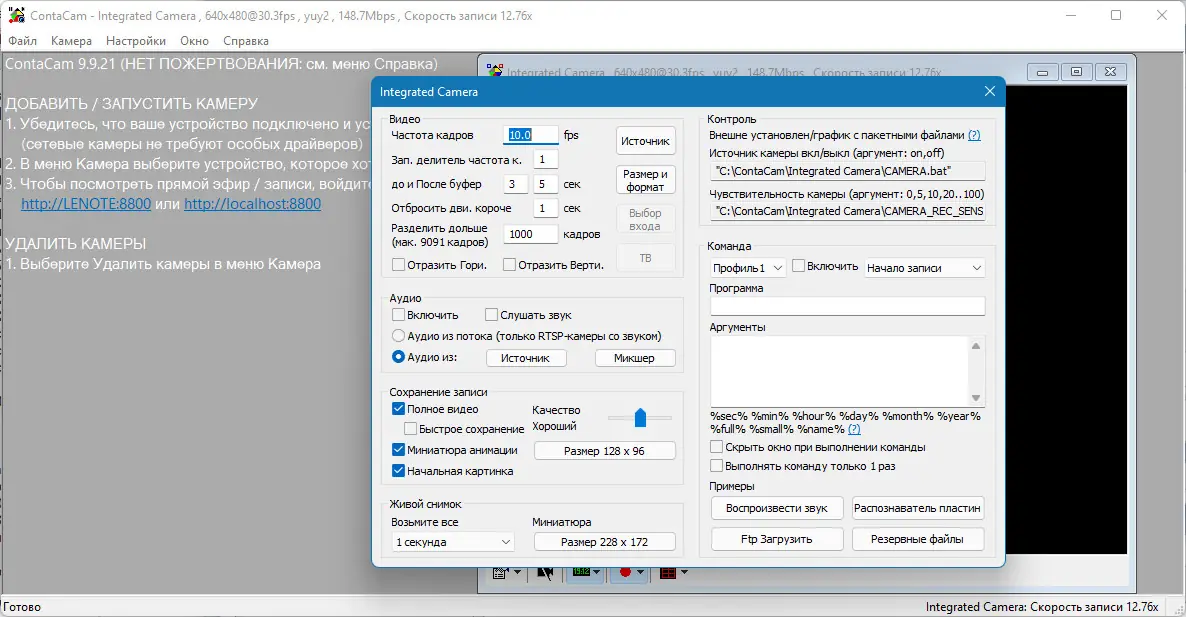Toggle the green 19:12 time overlay icon
Image resolution: width=1186 pixels, height=617 pixels.
pyautogui.click(x=581, y=572)
